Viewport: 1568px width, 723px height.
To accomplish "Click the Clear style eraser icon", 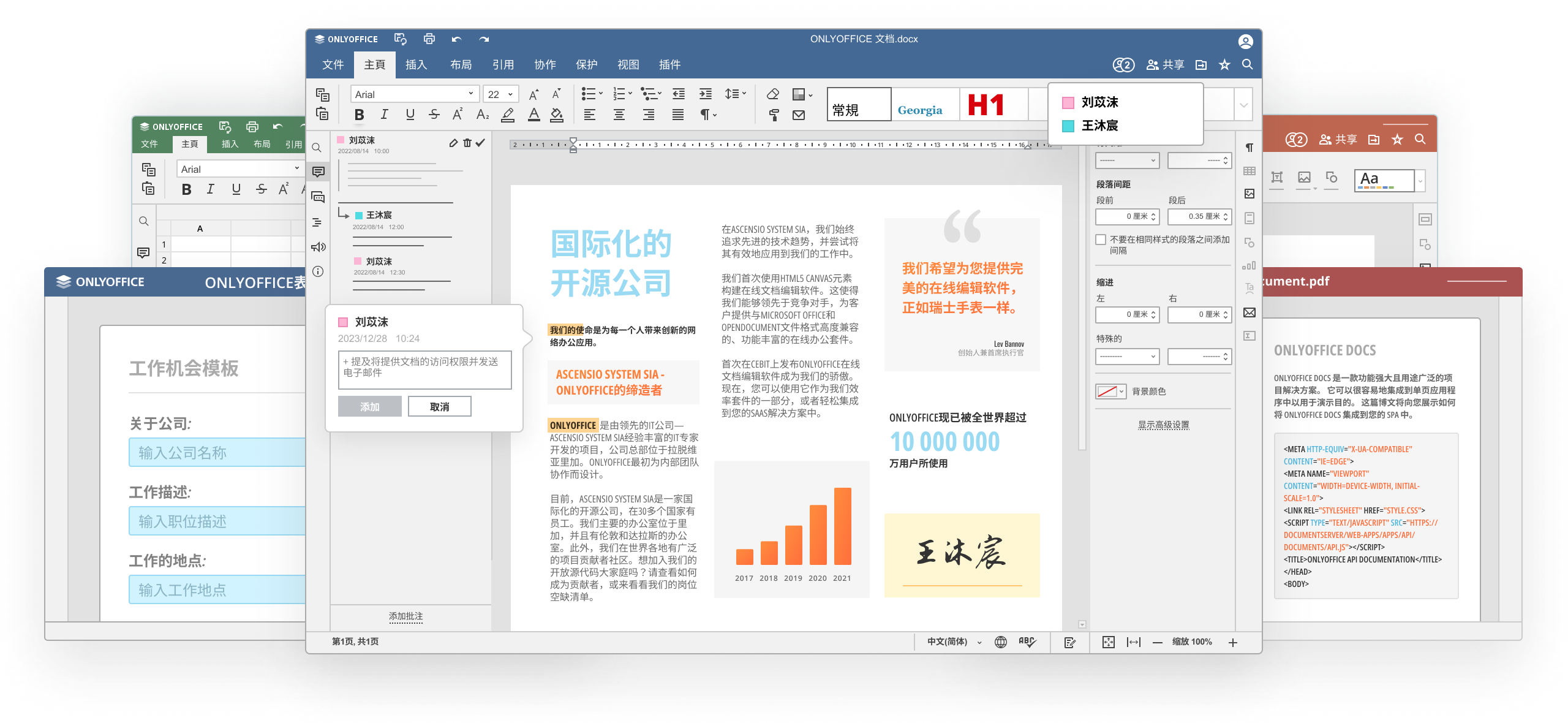I will point(773,94).
